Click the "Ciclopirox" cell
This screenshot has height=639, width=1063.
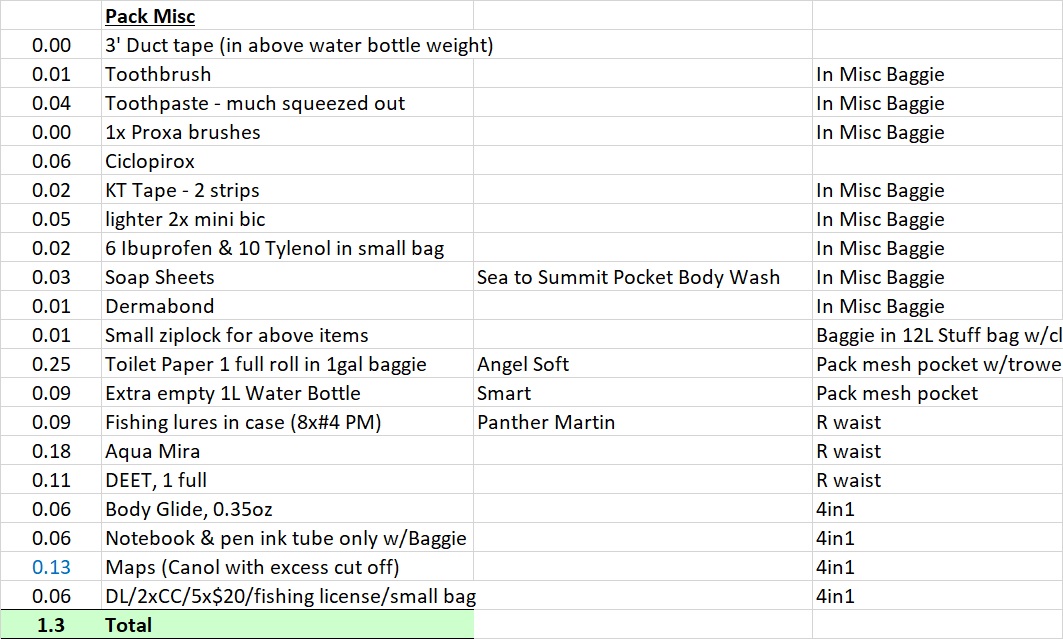pyautogui.click(x=150, y=161)
